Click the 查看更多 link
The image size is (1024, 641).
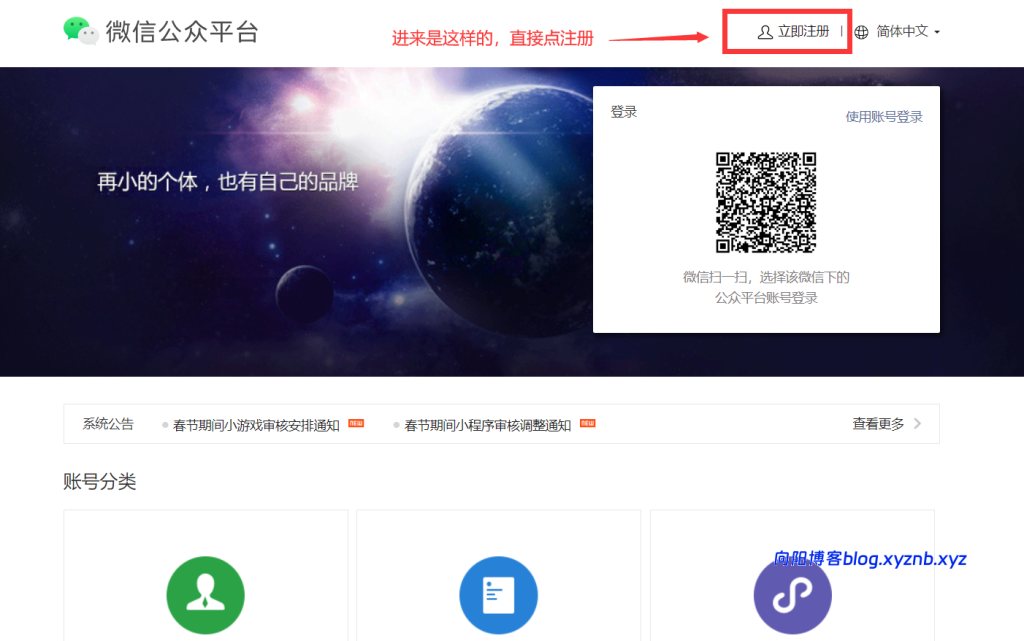pyautogui.click(x=879, y=423)
